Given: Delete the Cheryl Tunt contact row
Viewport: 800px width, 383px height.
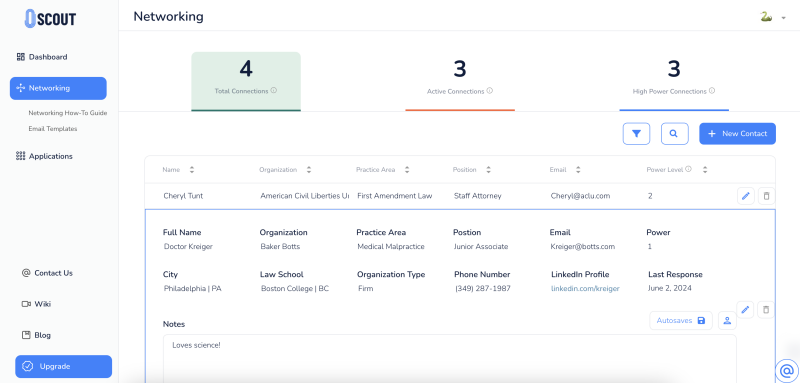Looking at the screenshot, I should coord(766,196).
